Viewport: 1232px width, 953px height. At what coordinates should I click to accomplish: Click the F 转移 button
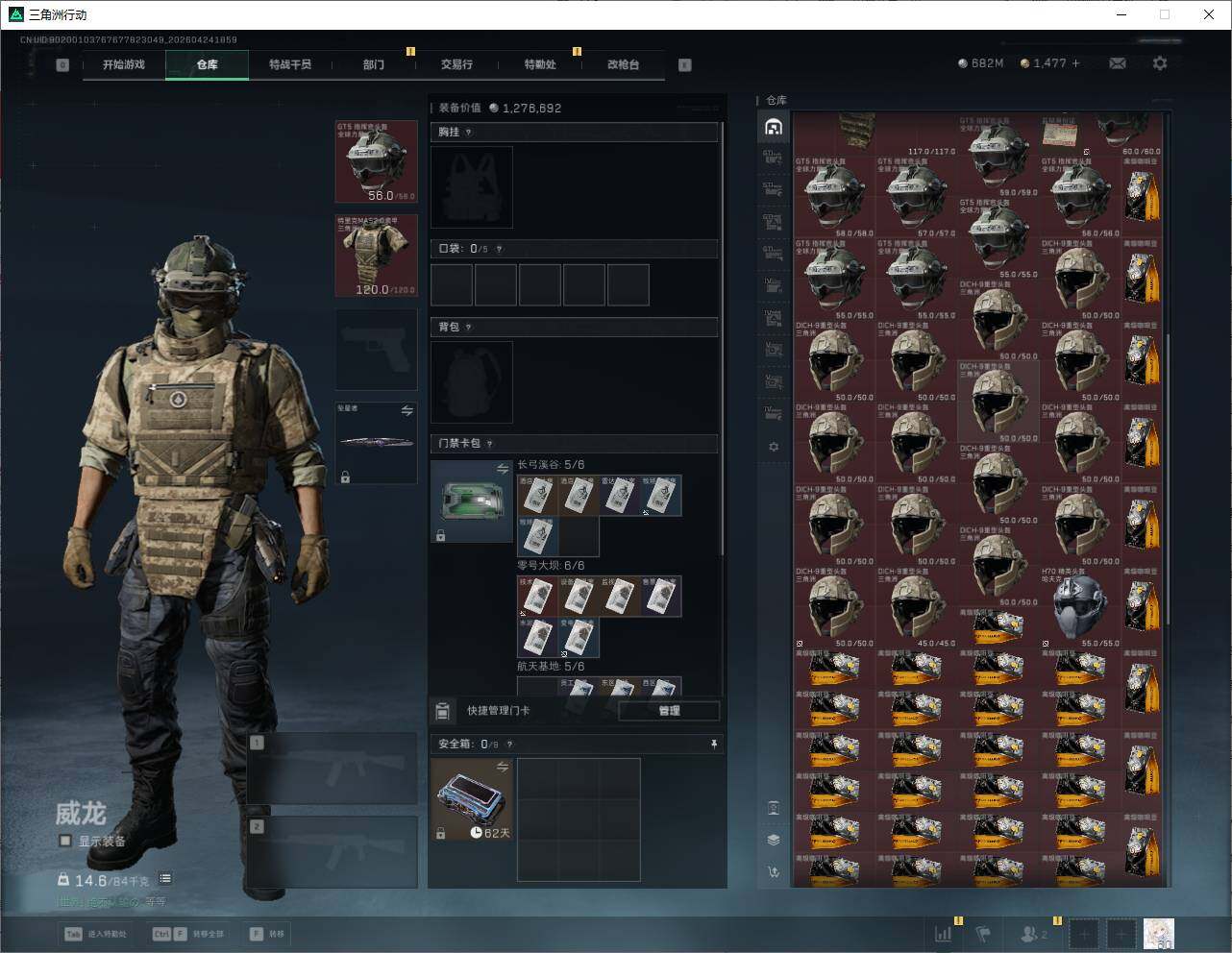267,934
